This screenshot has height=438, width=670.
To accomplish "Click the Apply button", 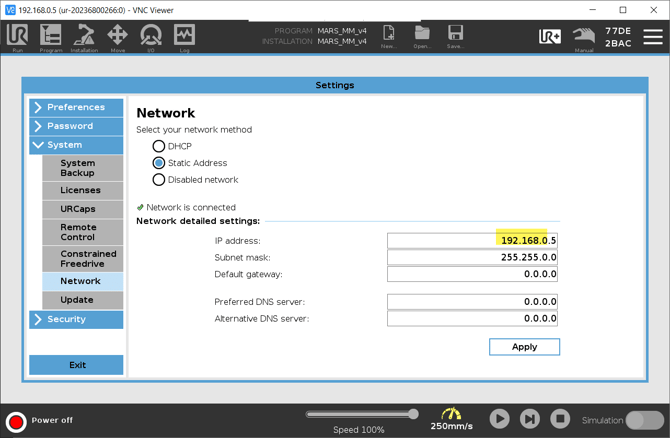I will [524, 347].
